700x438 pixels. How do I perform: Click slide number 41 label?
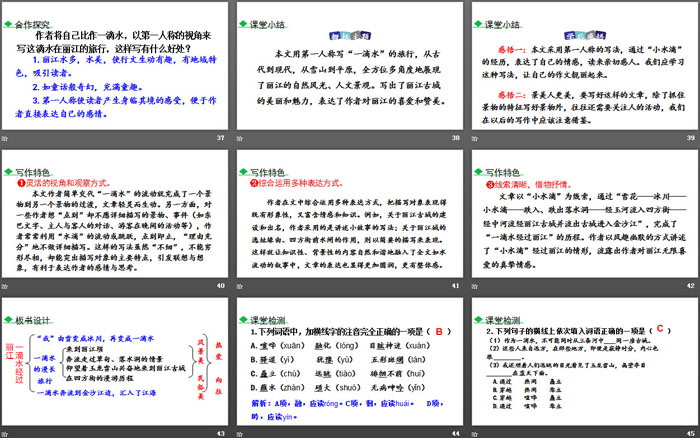click(x=456, y=285)
